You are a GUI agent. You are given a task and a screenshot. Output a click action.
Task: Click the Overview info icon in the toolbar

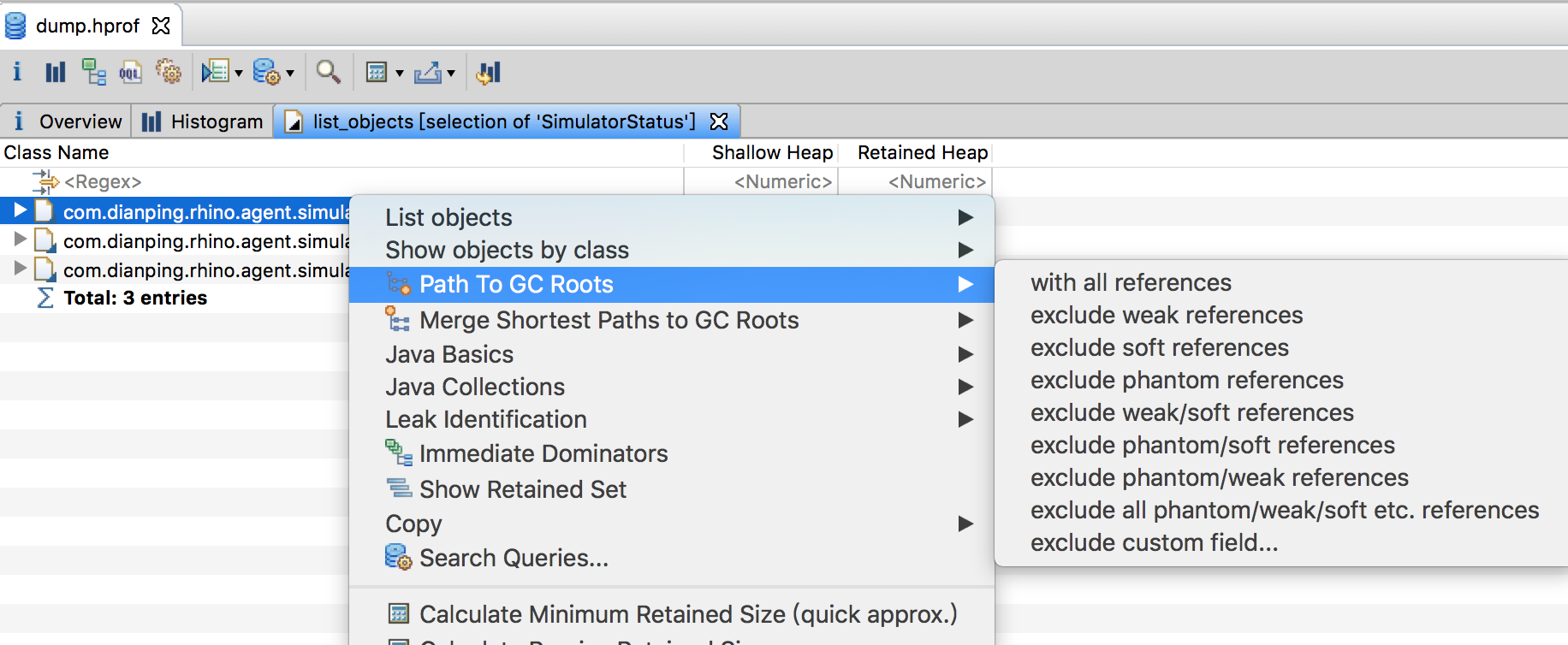[17, 72]
